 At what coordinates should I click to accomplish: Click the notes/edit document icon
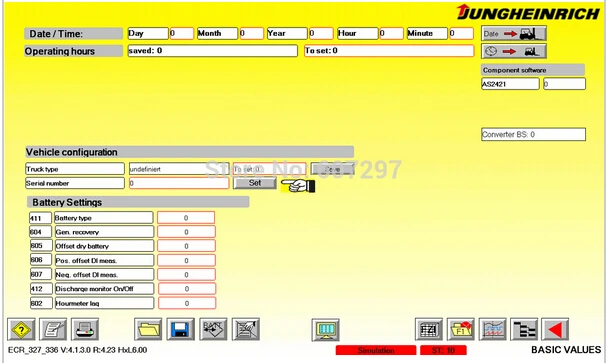tap(53, 329)
